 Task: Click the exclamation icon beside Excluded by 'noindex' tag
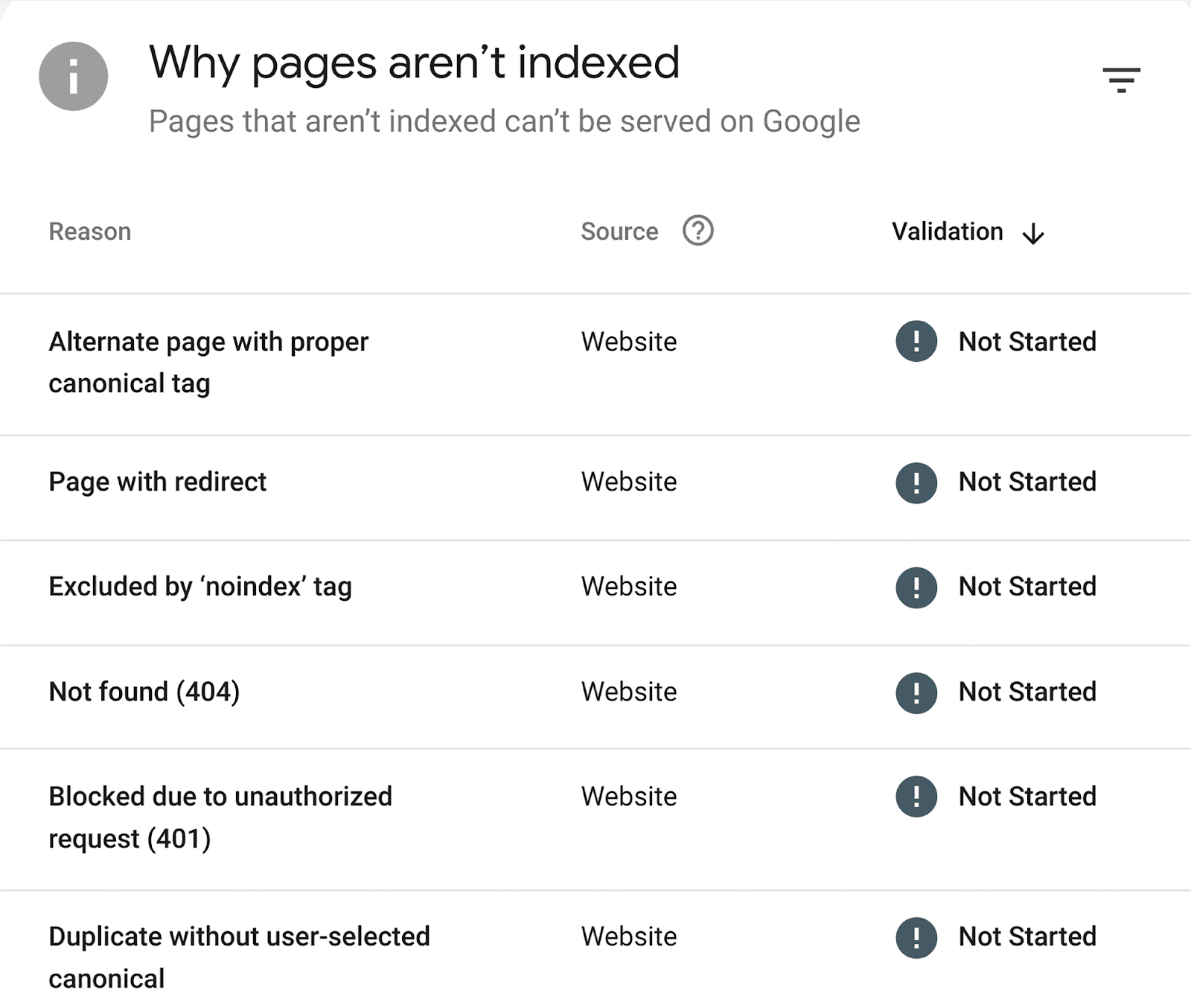(x=916, y=587)
